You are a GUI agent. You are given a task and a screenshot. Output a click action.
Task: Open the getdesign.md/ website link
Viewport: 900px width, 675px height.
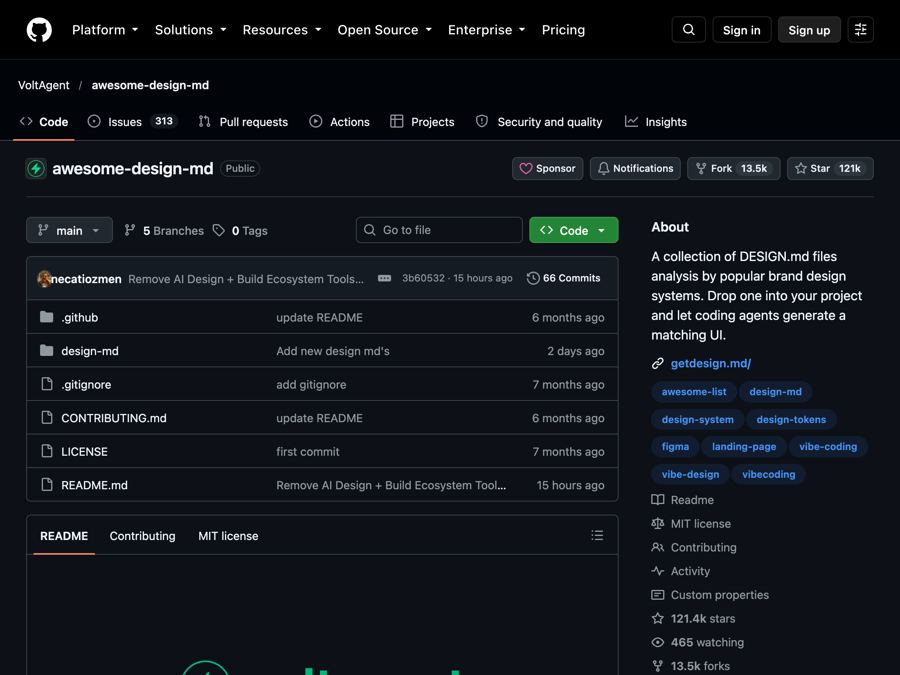click(x=711, y=363)
